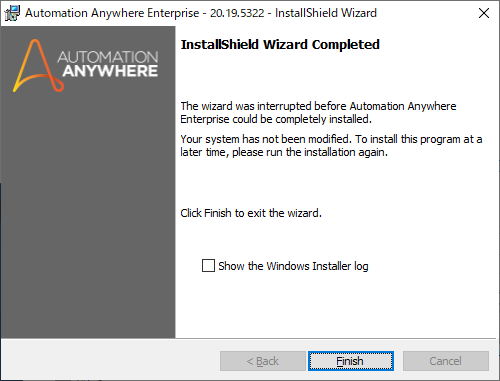Click the disabled Cancel button
This screenshot has height=381, width=500.
(446, 361)
